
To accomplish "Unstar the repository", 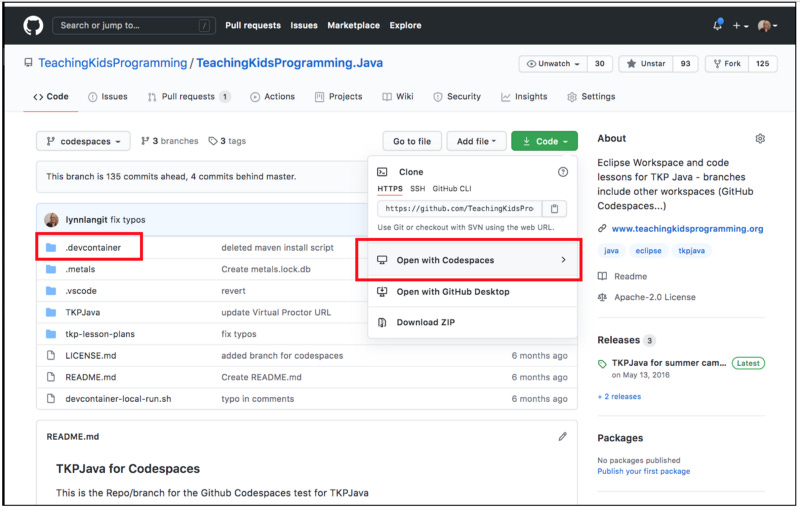I will 646,64.
